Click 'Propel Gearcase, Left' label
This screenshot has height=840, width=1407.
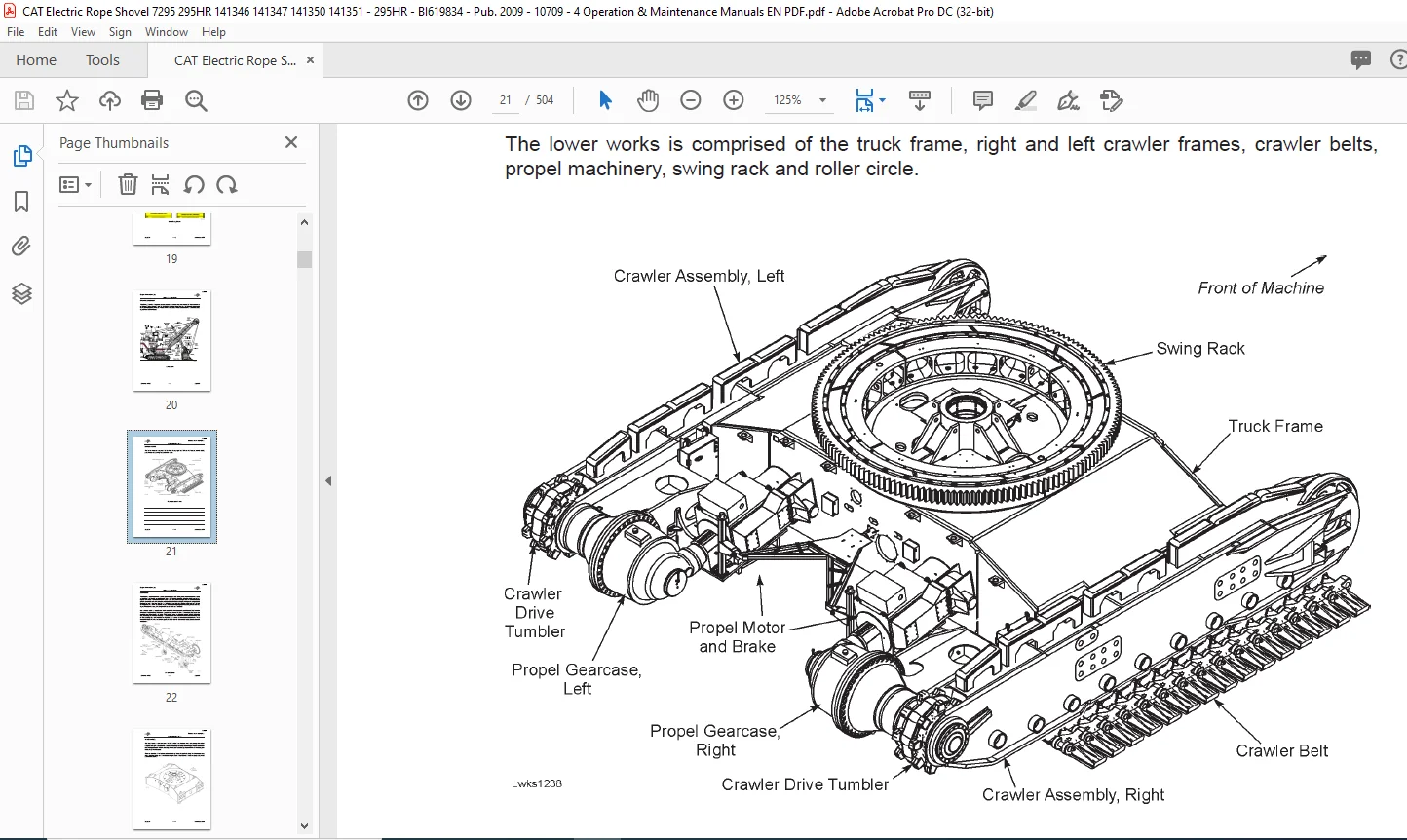click(x=577, y=679)
